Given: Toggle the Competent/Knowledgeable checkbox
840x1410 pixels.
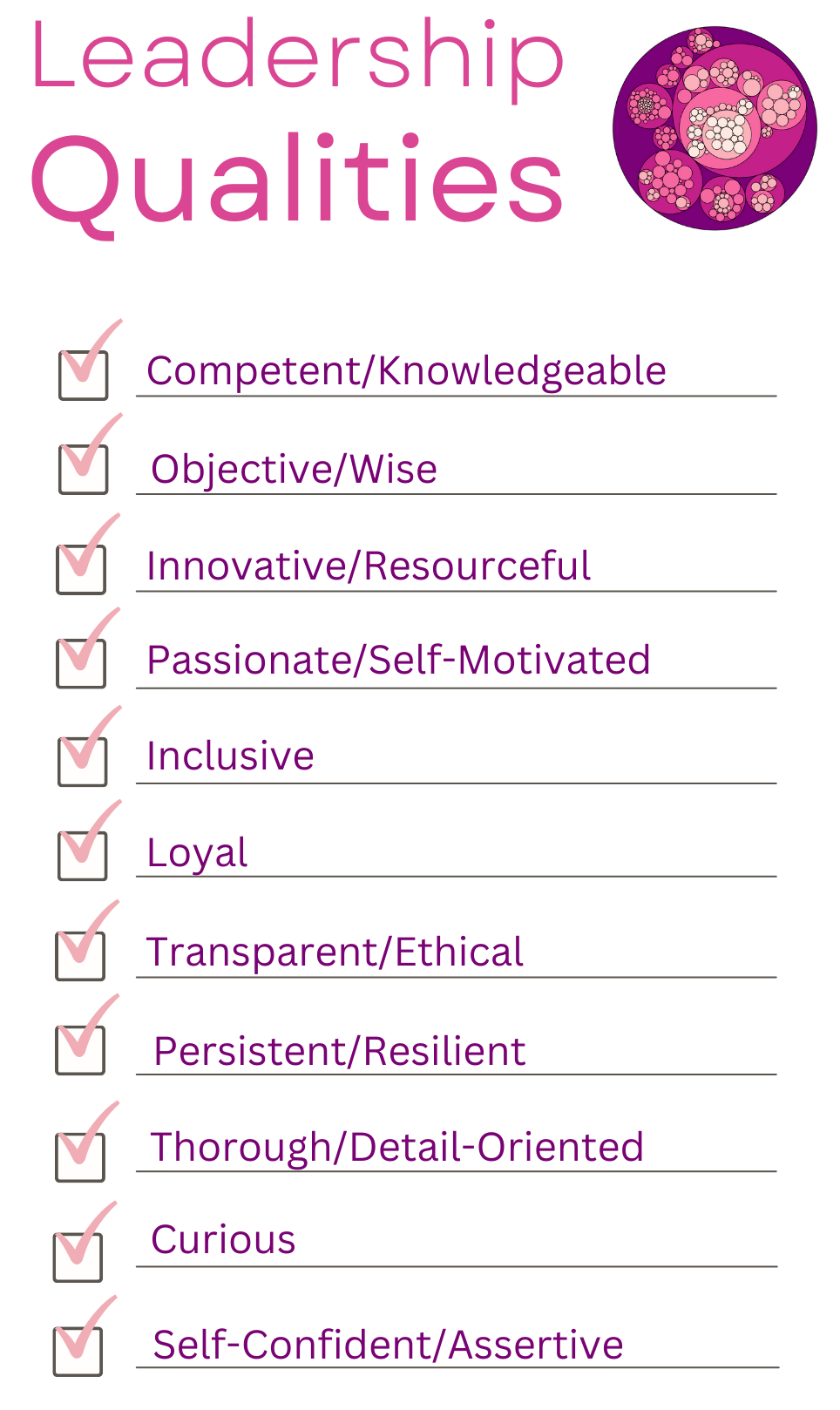Looking at the screenshot, I should [84, 376].
